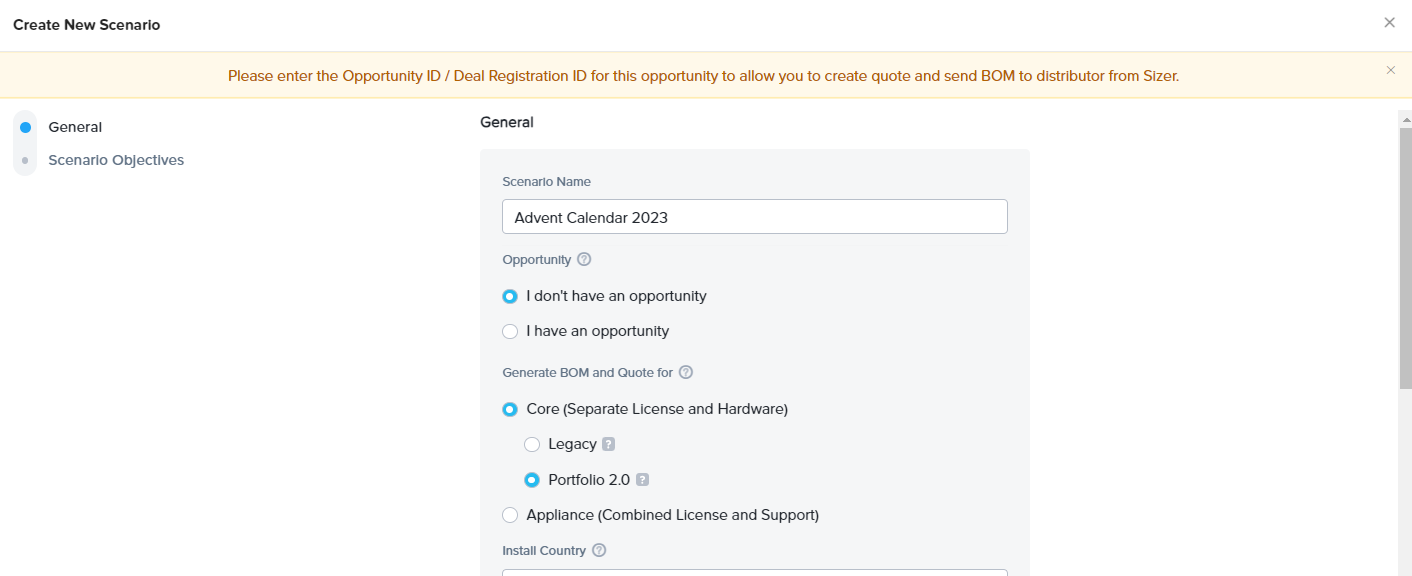Click the blue General step indicator dot
Viewport: 1412px width, 576px height.
click(25, 127)
